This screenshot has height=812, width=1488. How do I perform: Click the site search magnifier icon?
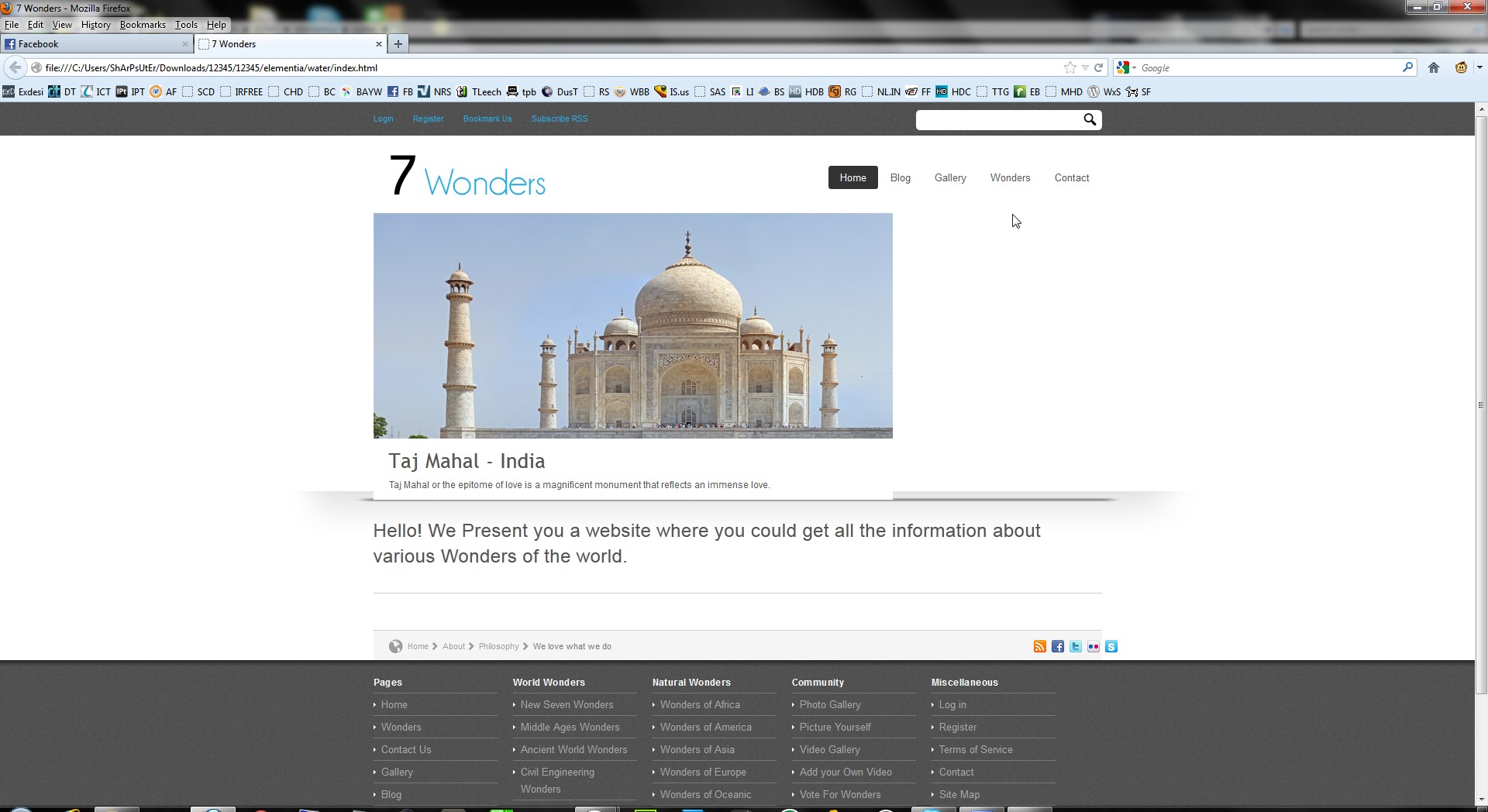click(1090, 119)
